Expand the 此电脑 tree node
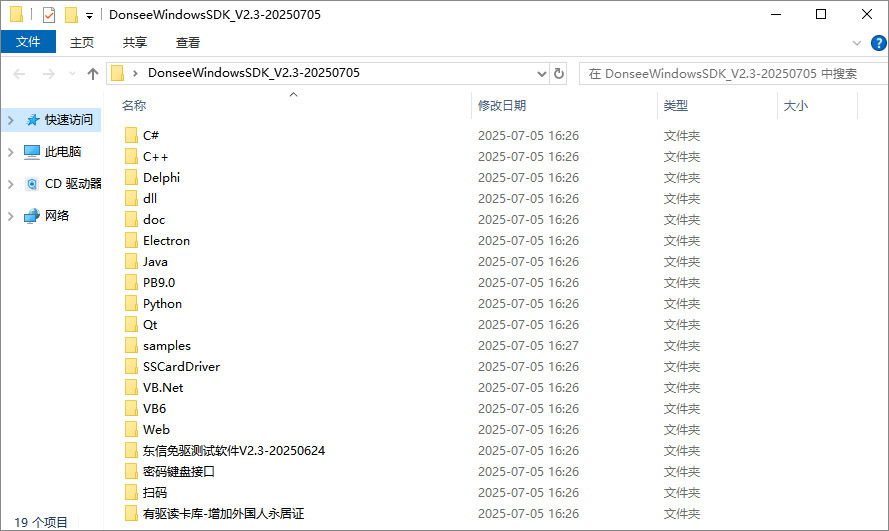The image size is (889, 531). tap(11, 152)
